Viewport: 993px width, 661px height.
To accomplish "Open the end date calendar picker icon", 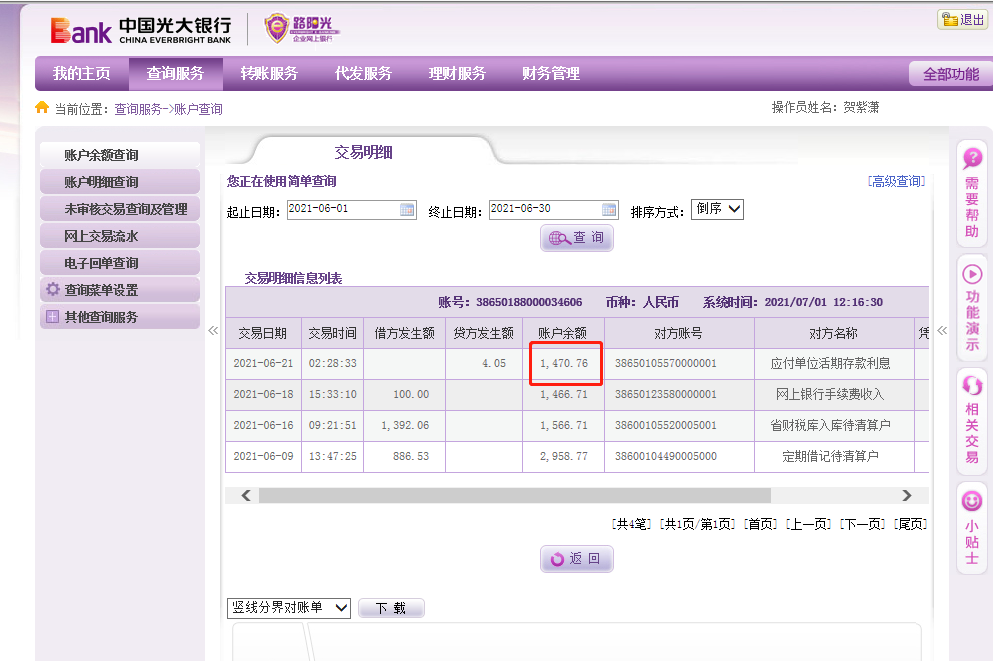I will click(x=609, y=209).
